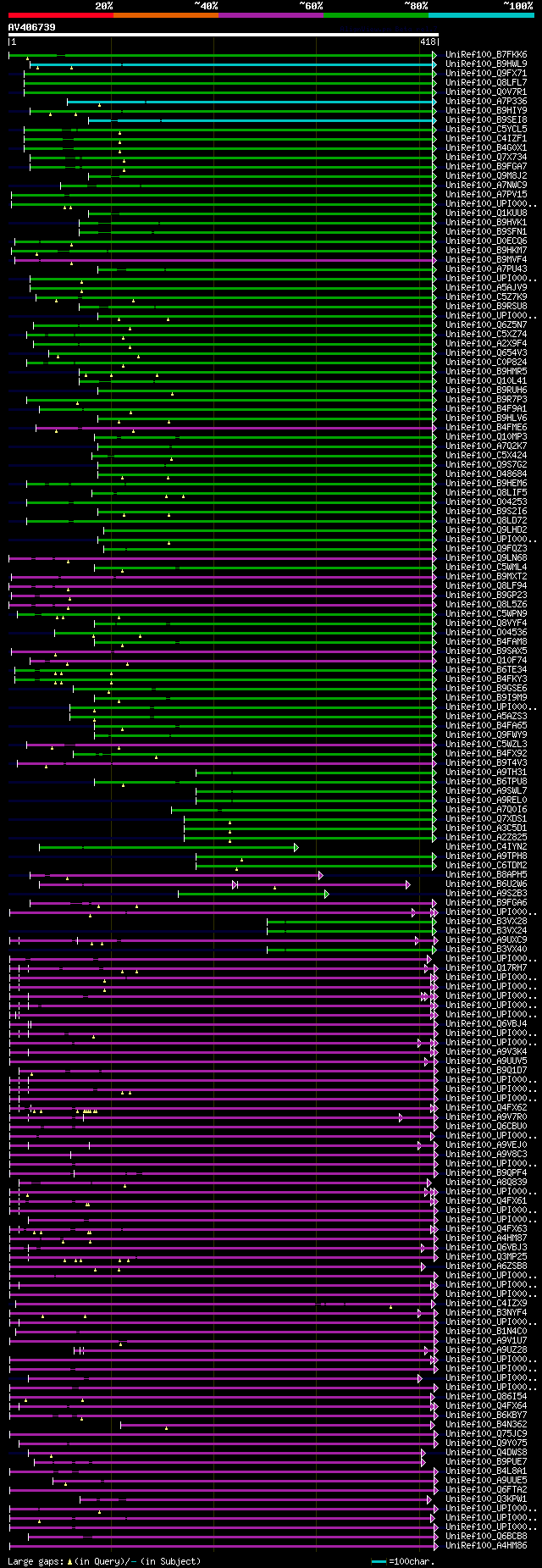Select label UniRef100_A9TH31
542x1568 pixels.
[486, 772]
